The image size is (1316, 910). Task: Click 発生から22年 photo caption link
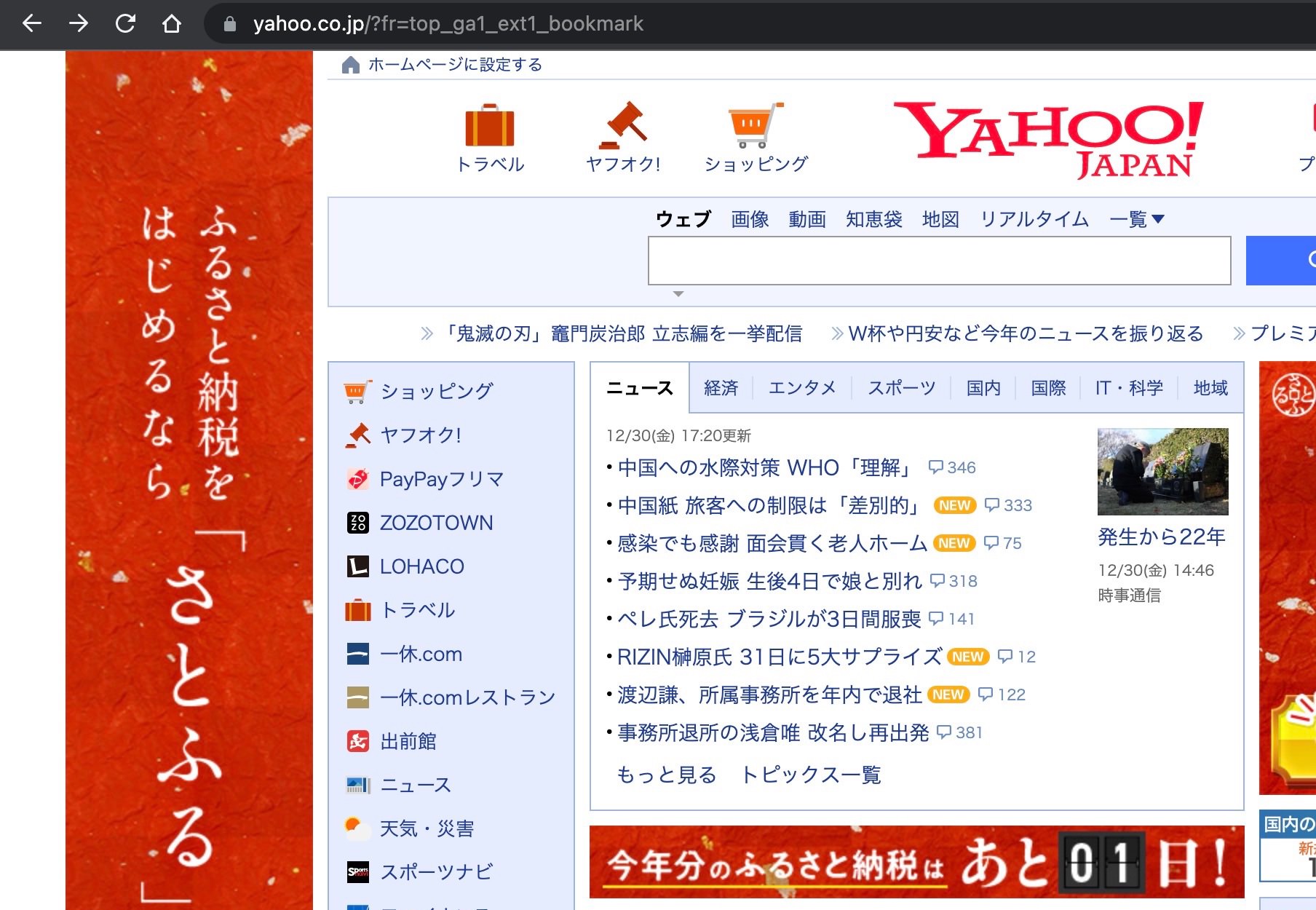point(1162,537)
